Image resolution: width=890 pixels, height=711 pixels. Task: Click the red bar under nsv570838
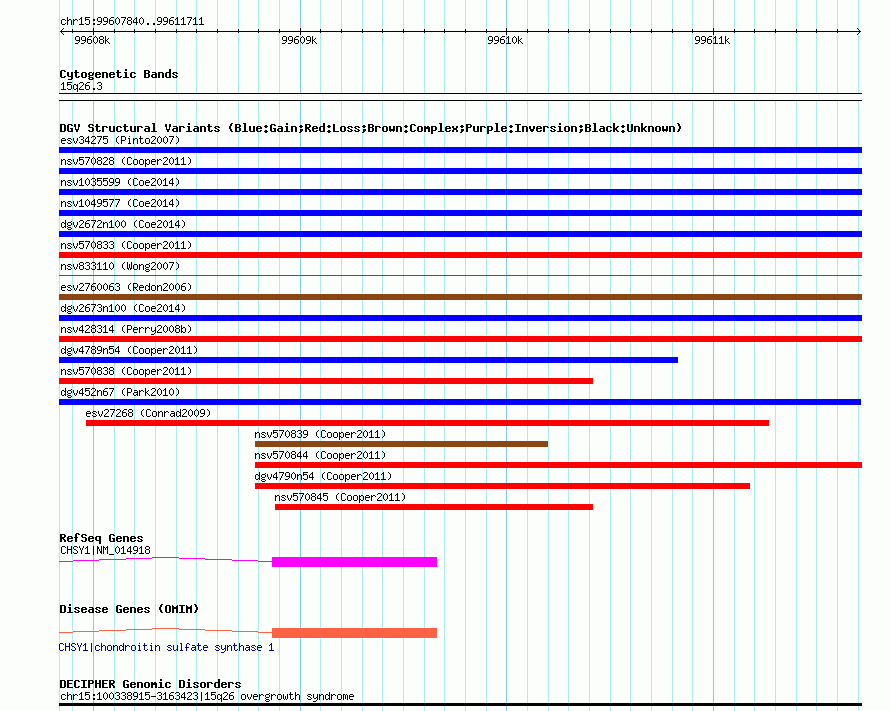326,381
